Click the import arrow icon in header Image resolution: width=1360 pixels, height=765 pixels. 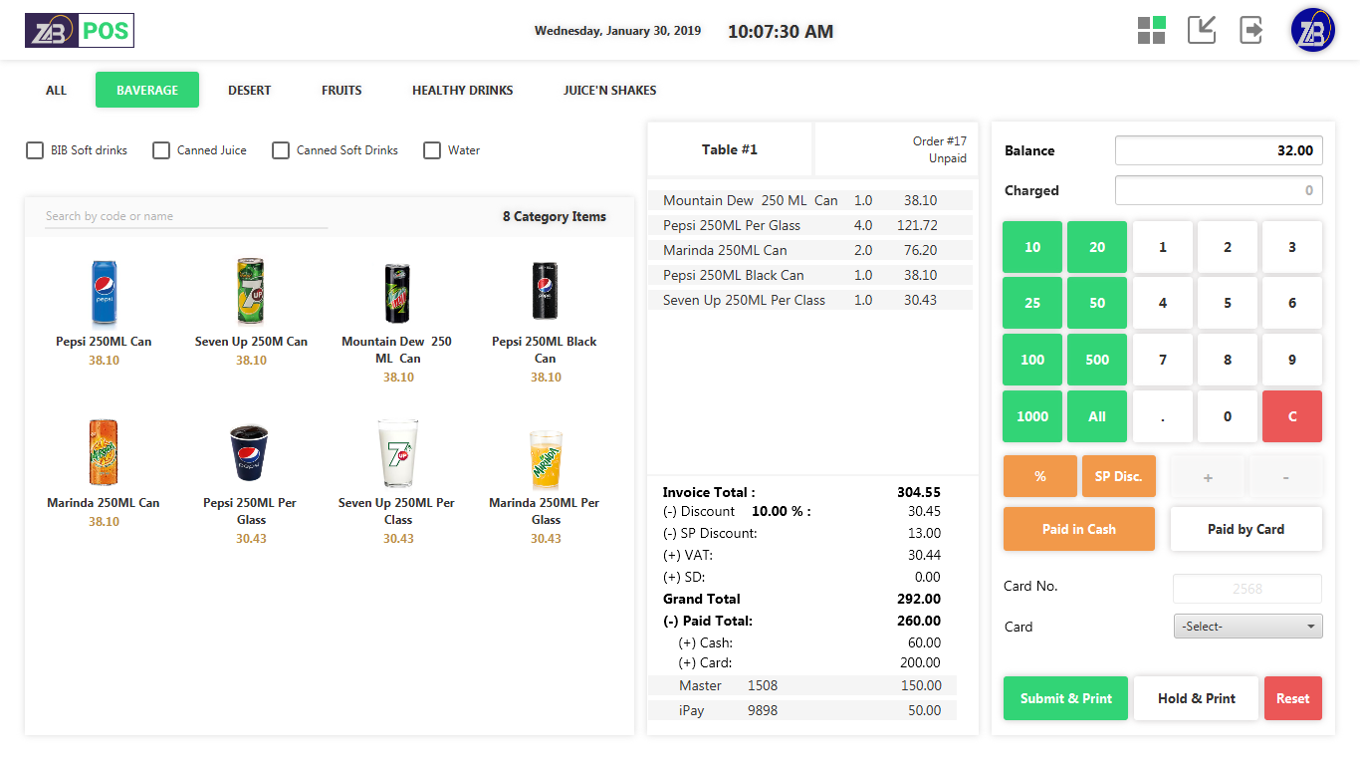point(1201,30)
